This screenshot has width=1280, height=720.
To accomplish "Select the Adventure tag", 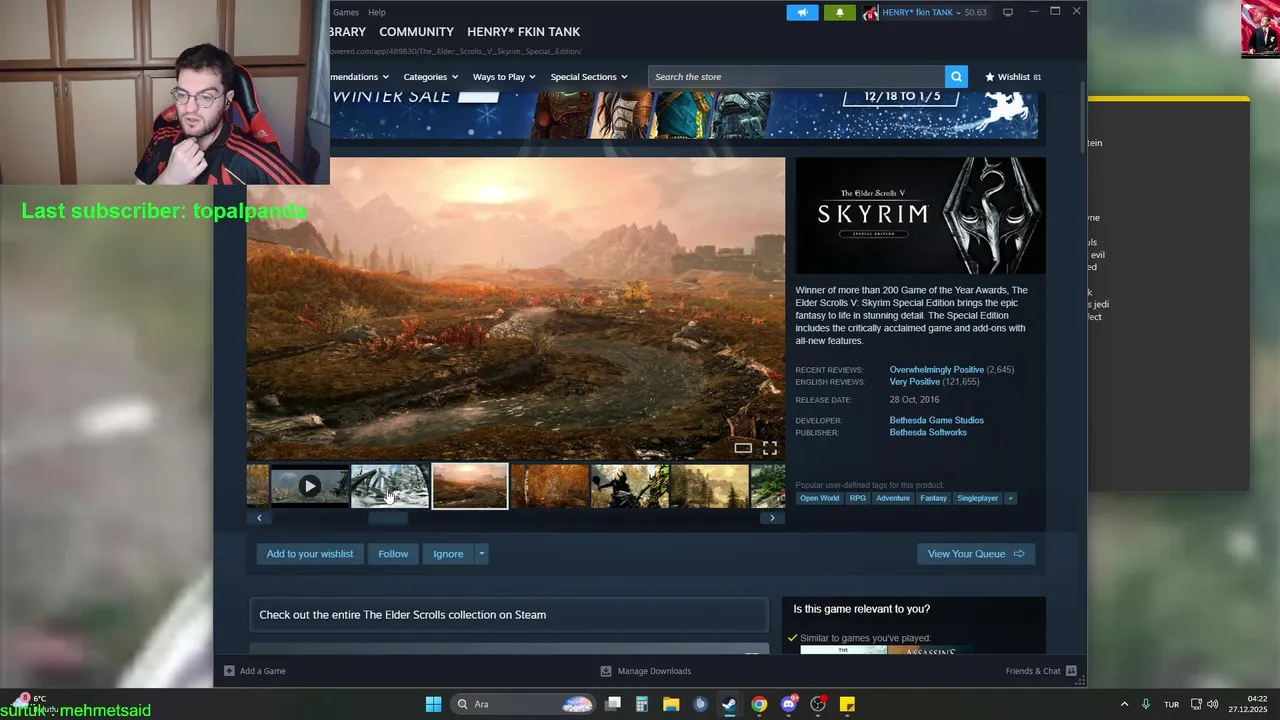I will 893,498.
